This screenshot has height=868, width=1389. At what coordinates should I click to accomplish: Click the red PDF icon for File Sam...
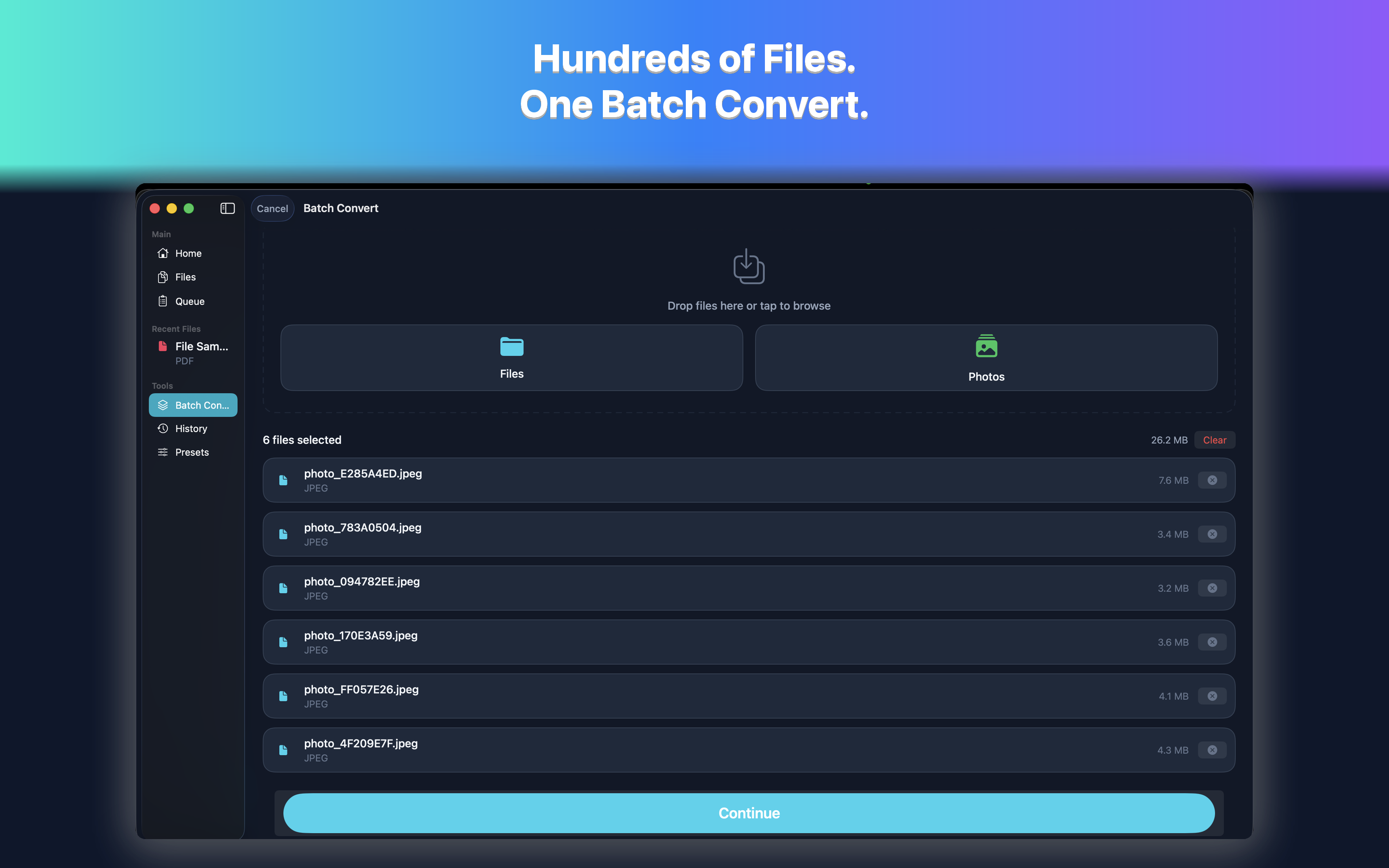tap(163, 346)
